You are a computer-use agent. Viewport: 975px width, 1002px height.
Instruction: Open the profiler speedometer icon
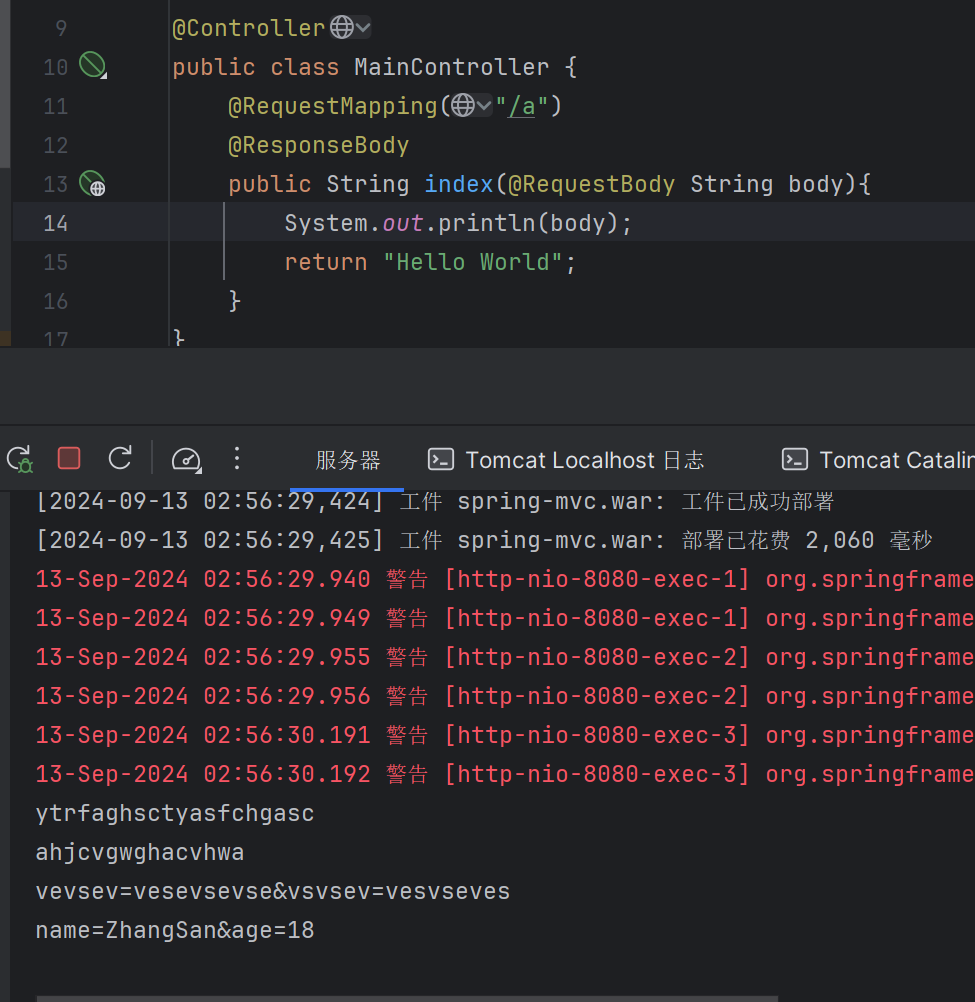[187, 459]
